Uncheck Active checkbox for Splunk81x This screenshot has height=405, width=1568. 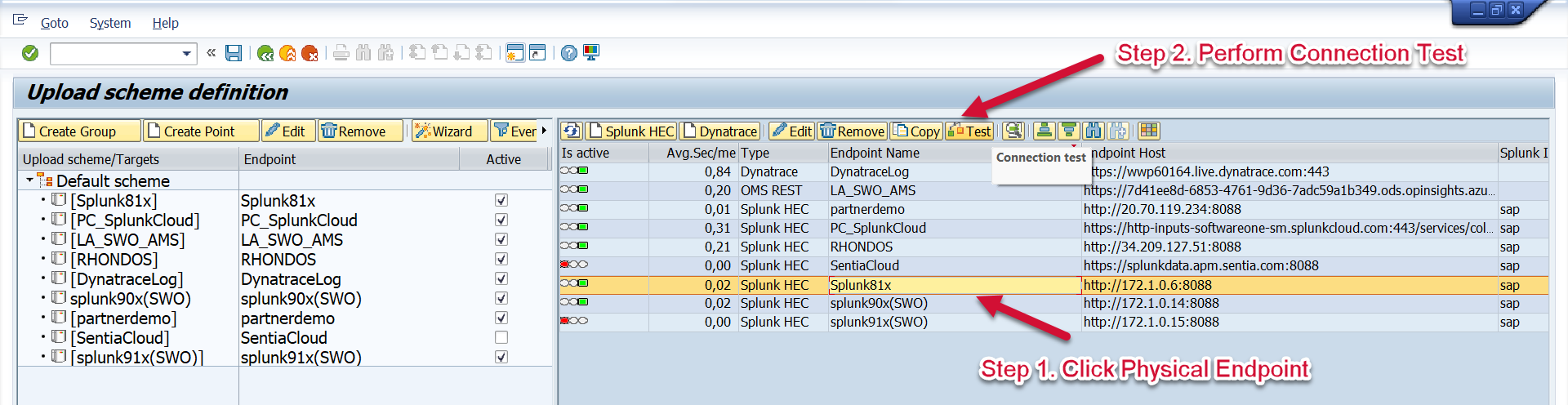click(x=501, y=200)
